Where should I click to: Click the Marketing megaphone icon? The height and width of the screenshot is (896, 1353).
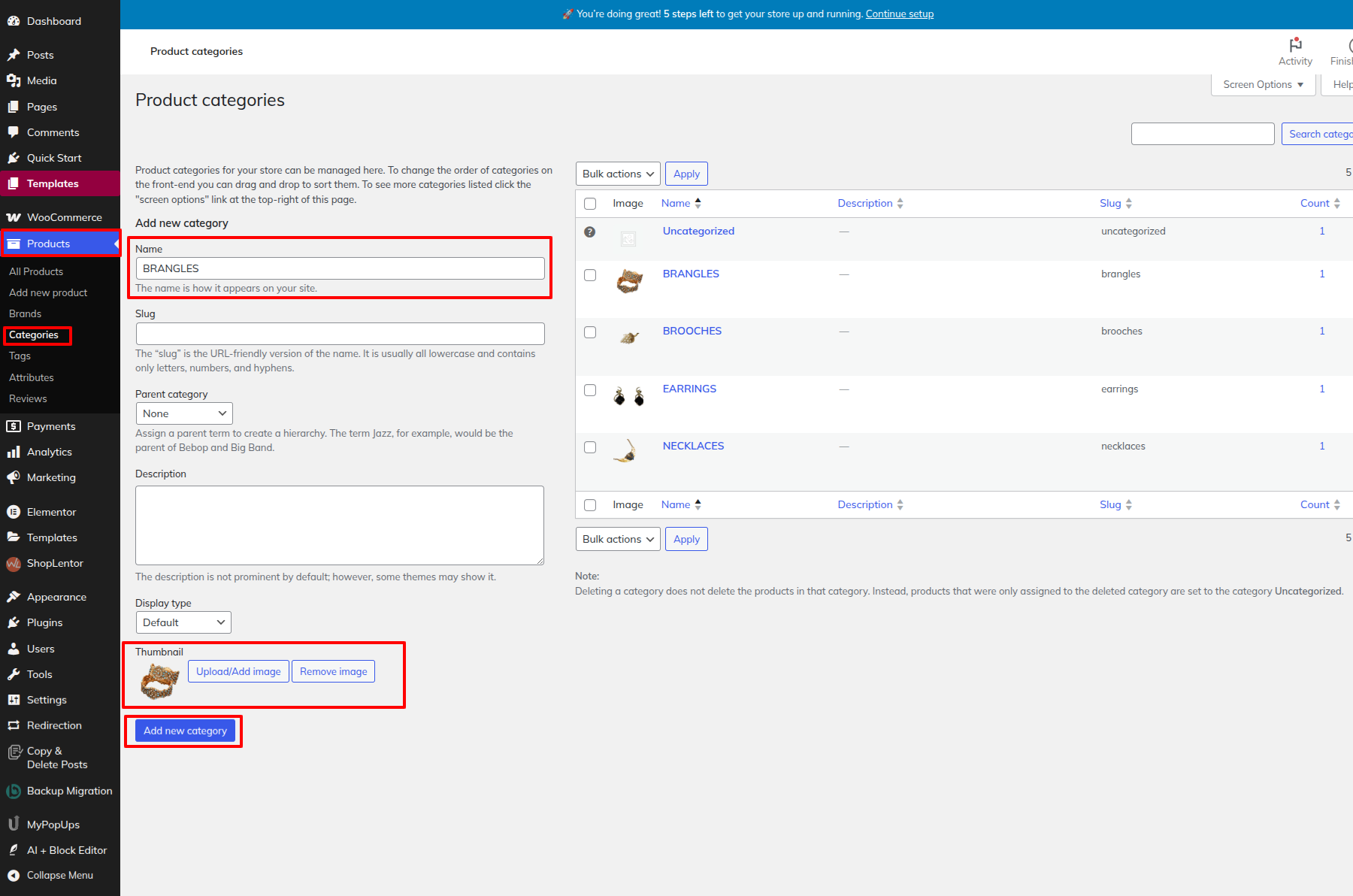[14, 477]
